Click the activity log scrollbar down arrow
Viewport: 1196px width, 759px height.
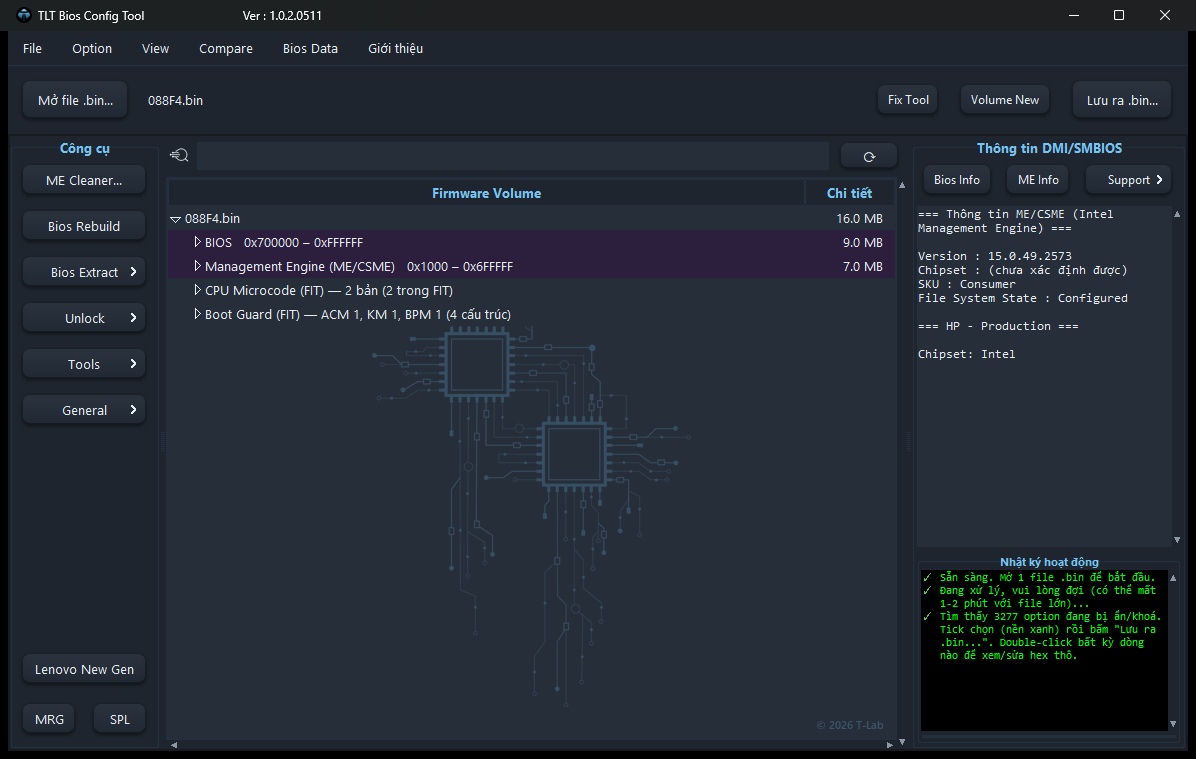click(x=1173, y=724)
